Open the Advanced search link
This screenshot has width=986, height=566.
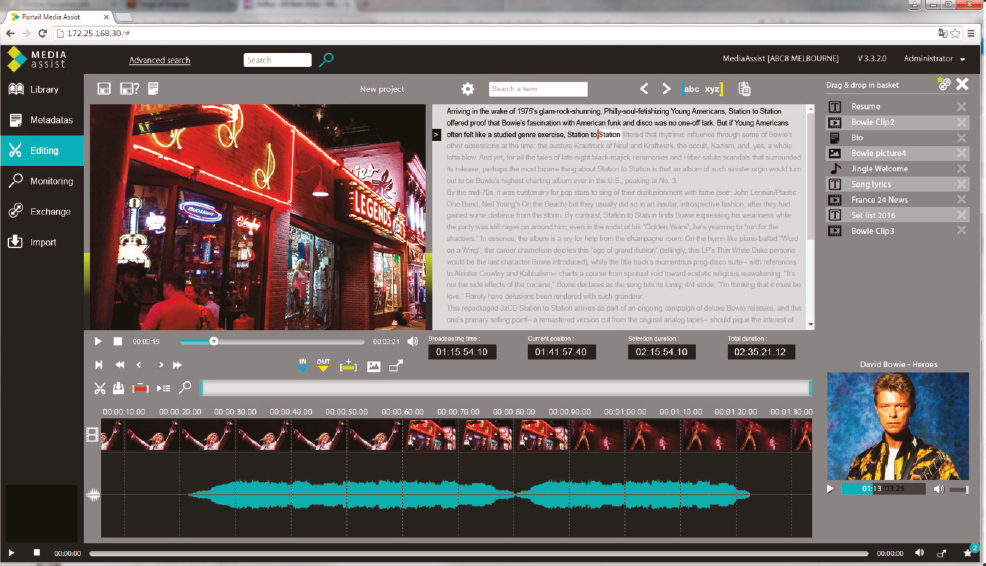click(159, 61)
